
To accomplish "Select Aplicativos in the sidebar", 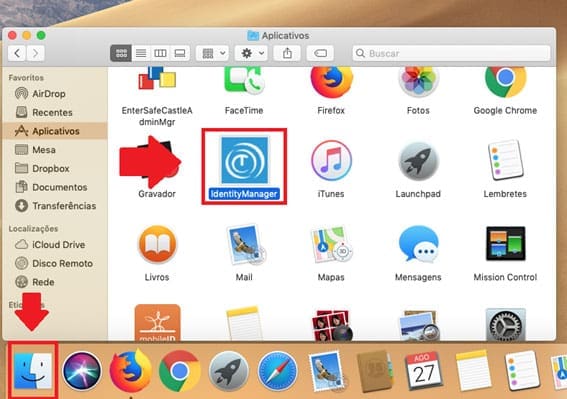I will coord(55,131).
